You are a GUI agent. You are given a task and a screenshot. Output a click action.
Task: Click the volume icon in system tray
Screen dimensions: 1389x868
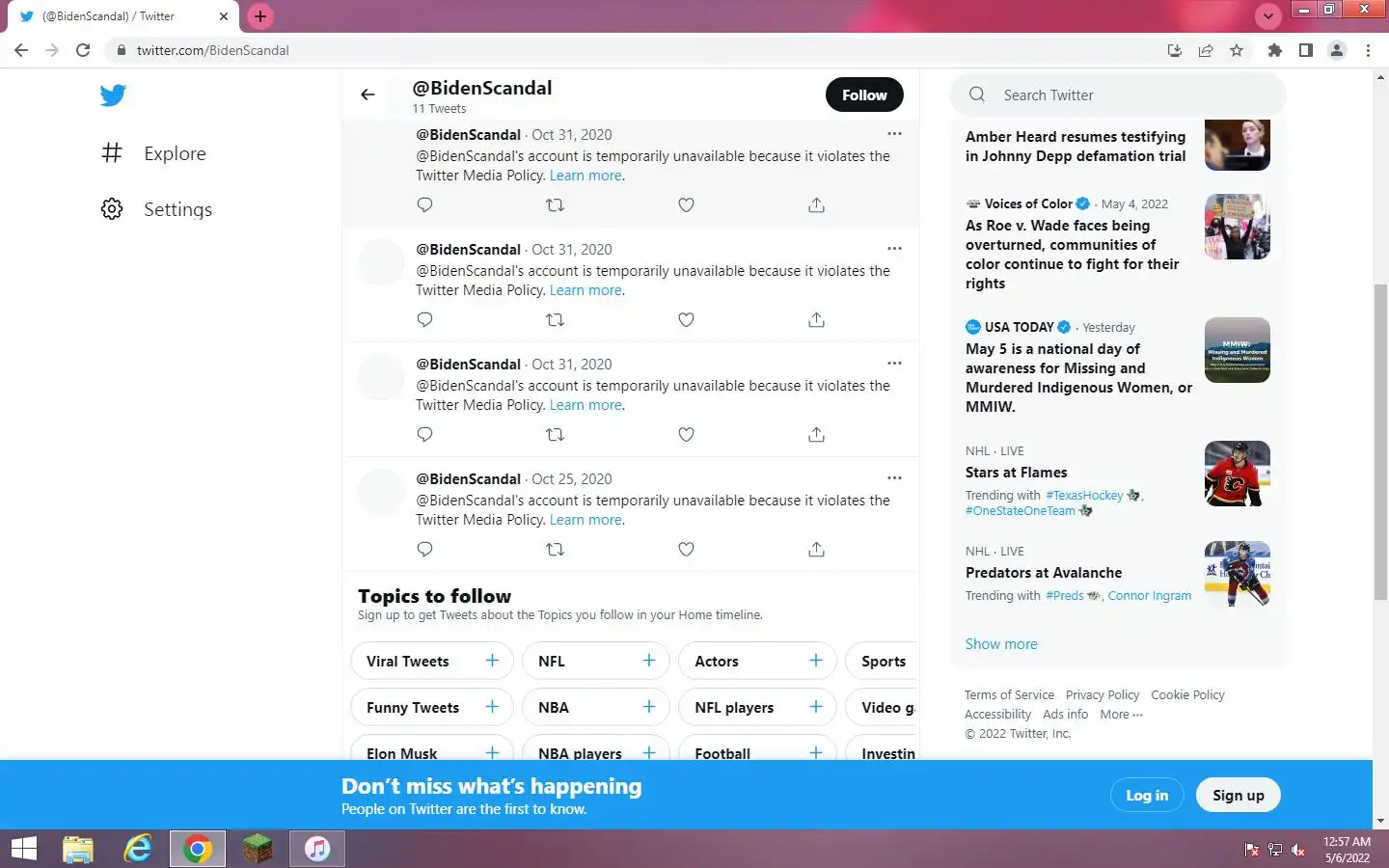point(1298,850)
